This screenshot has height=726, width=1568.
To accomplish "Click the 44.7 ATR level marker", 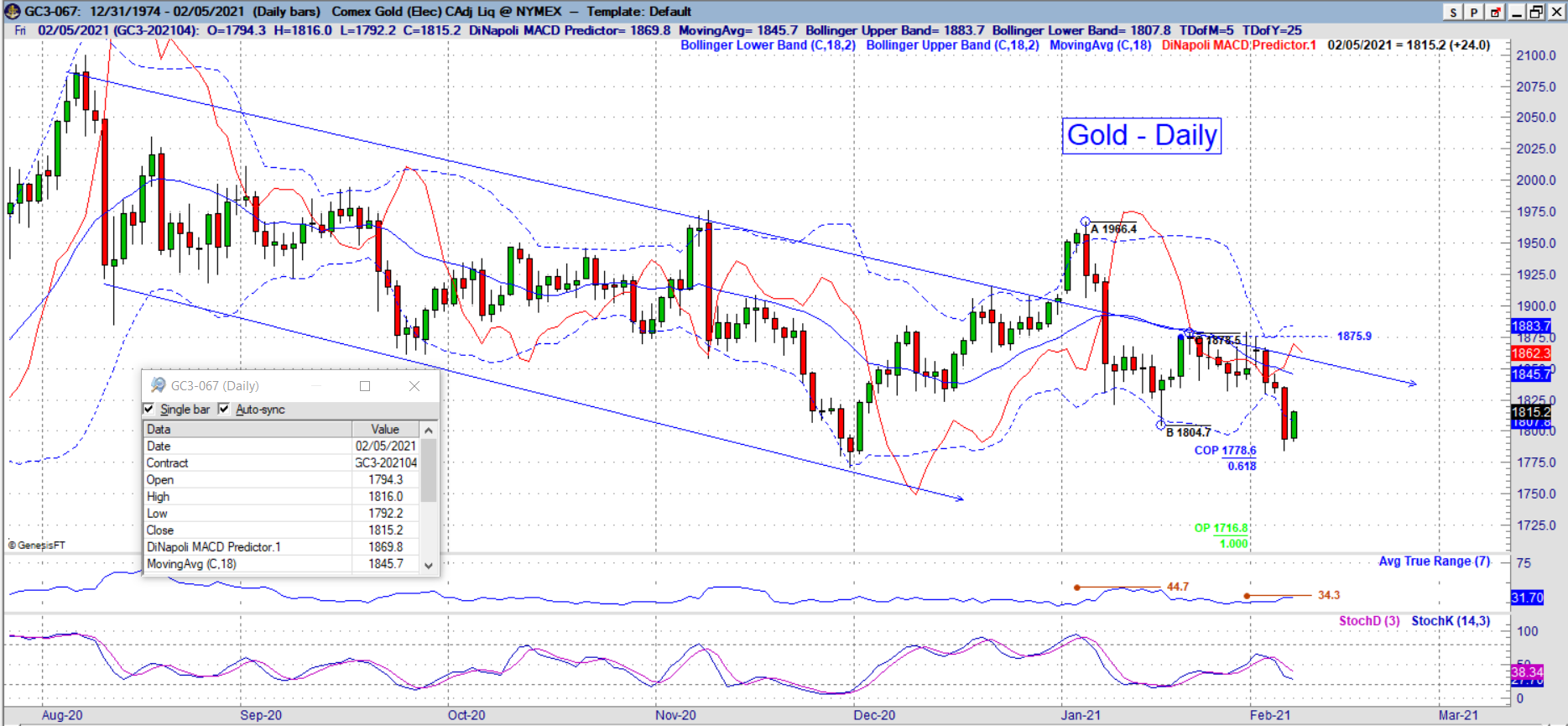I will coord(1177,587).
